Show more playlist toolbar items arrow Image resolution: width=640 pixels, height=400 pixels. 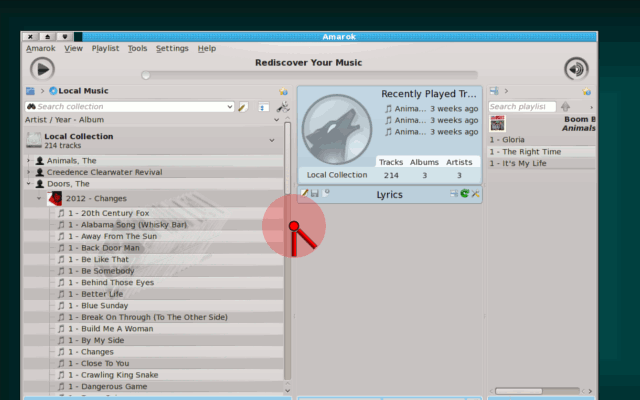pyautogui.click(x=591, y=107)
